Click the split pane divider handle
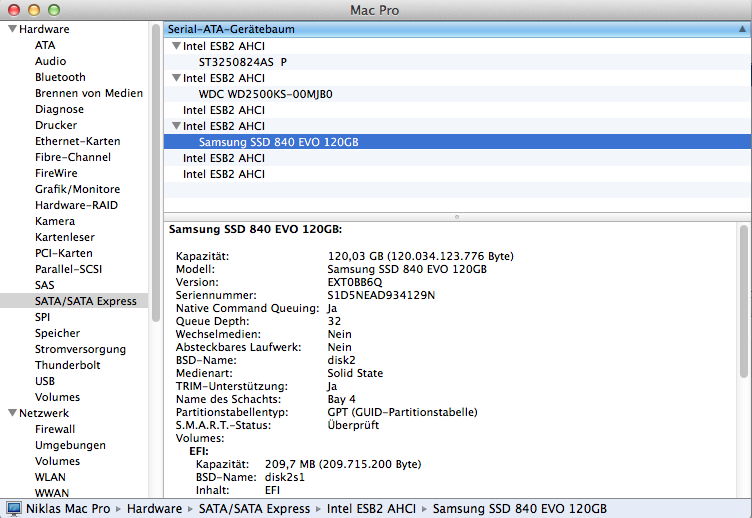 [x=457, y=217]
